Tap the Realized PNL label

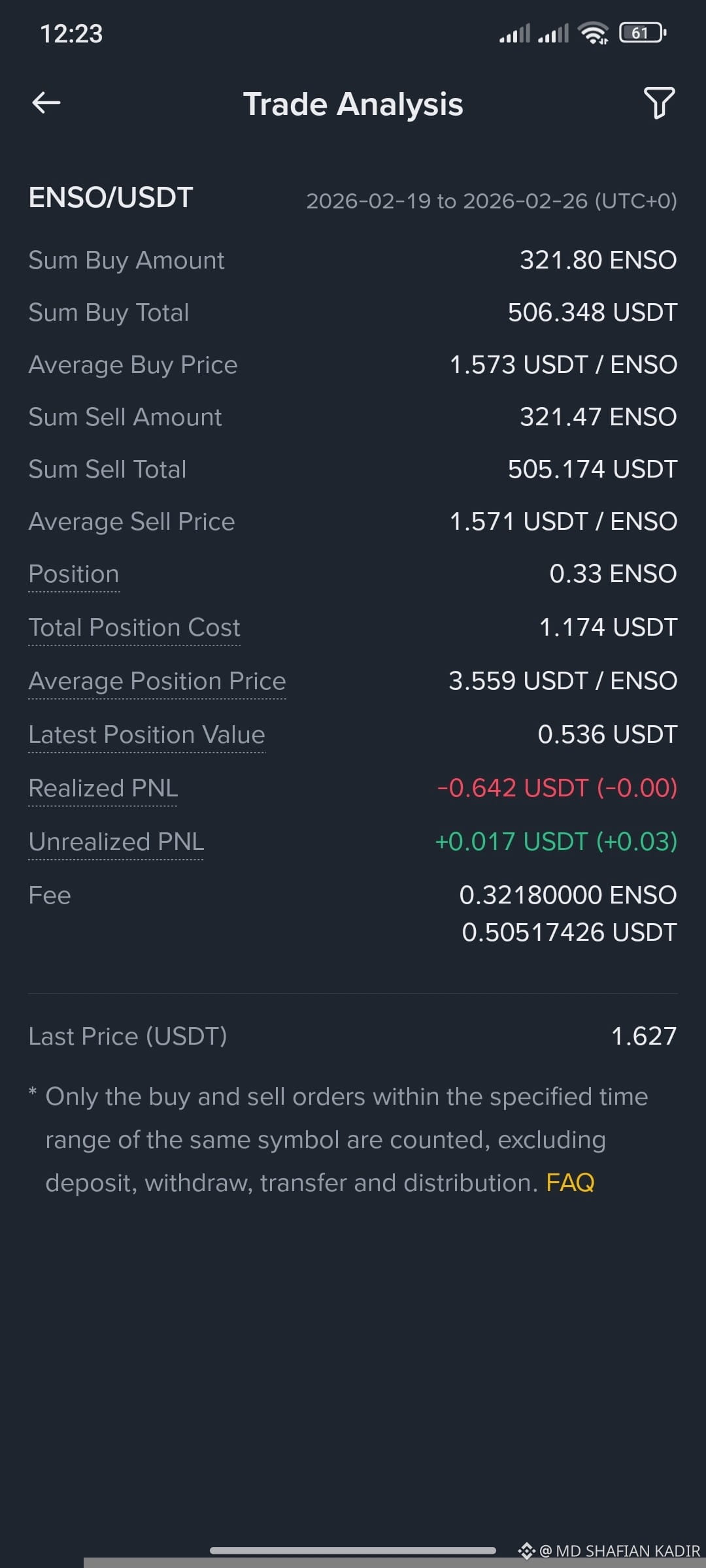[103, 788]
